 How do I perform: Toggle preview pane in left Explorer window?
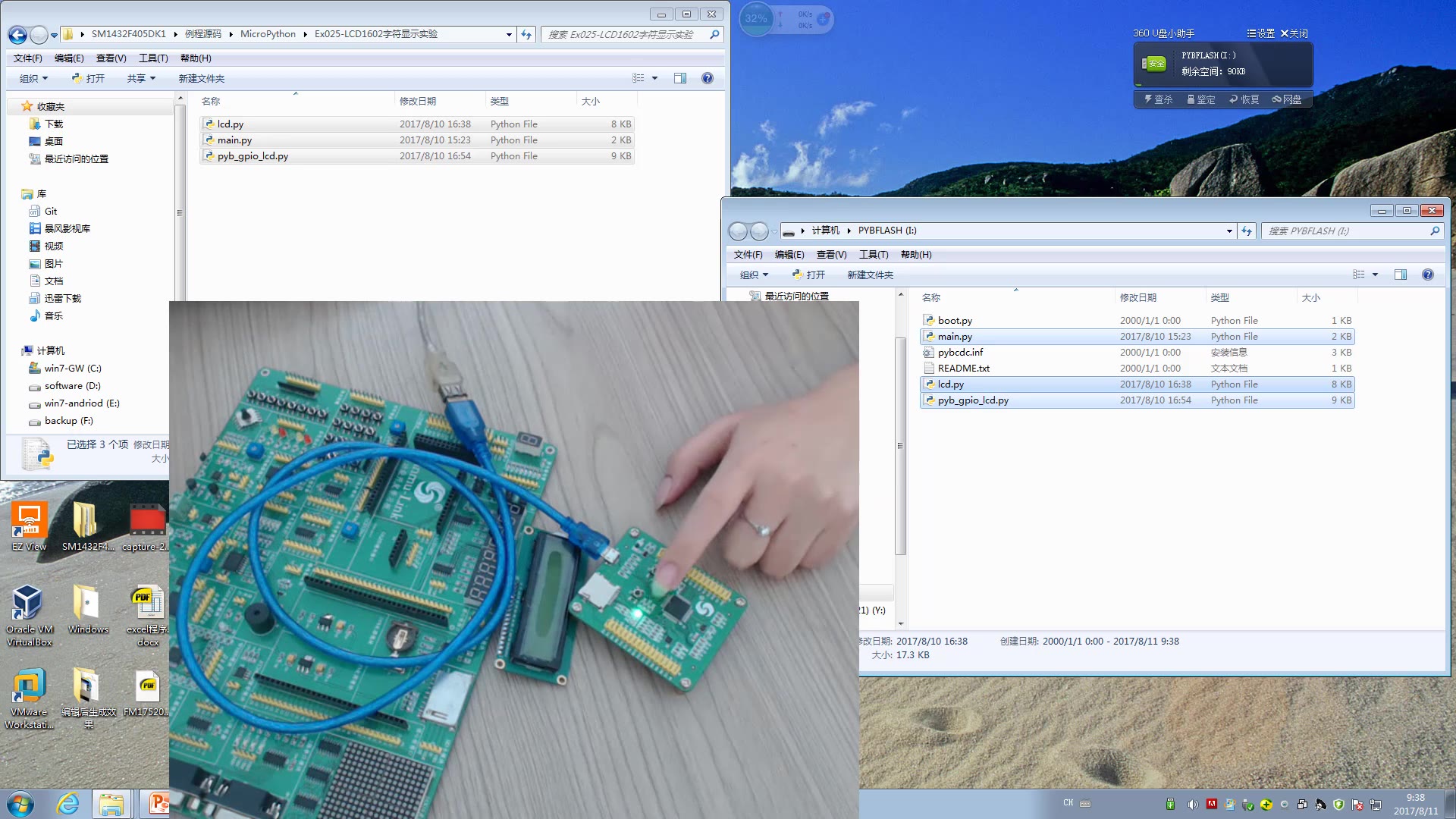(x=679, y=78)
